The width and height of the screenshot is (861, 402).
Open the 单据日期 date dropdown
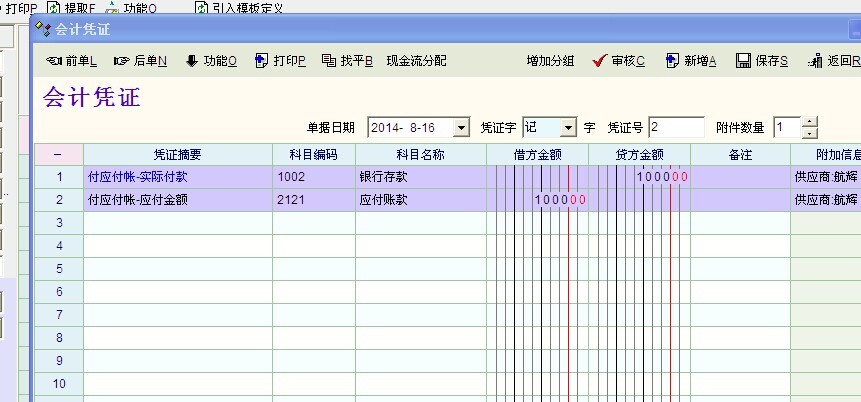click(x=460, y=128)
